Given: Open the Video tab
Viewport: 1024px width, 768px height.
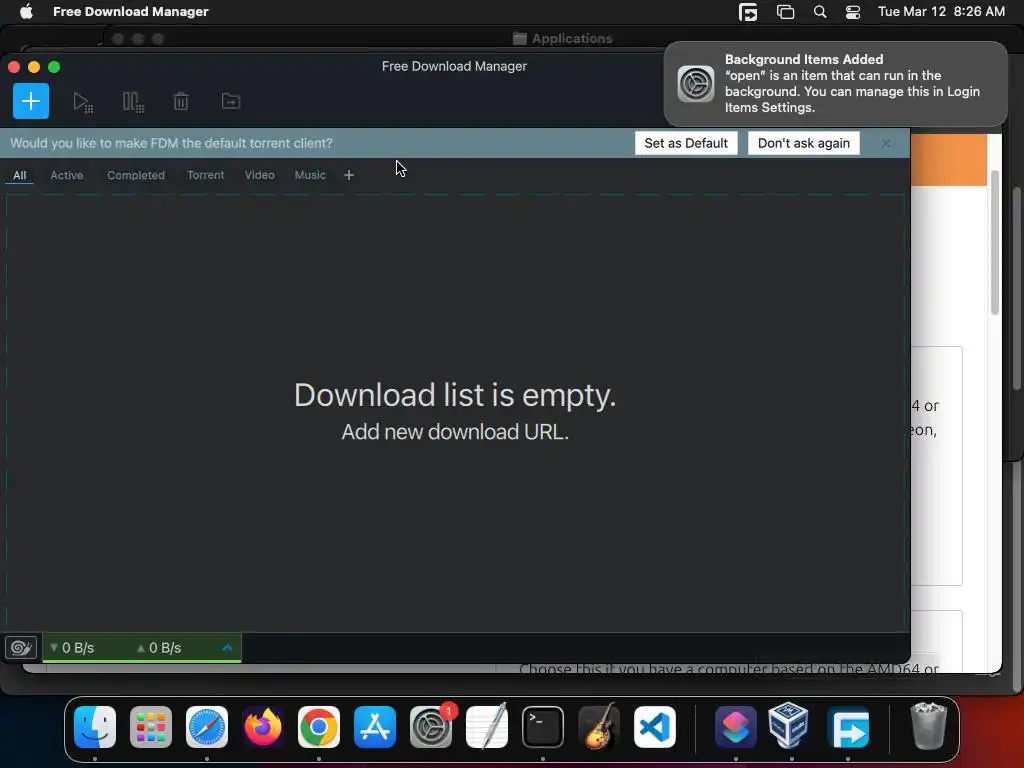Looking at the screenshot, I should click(259, 175).
